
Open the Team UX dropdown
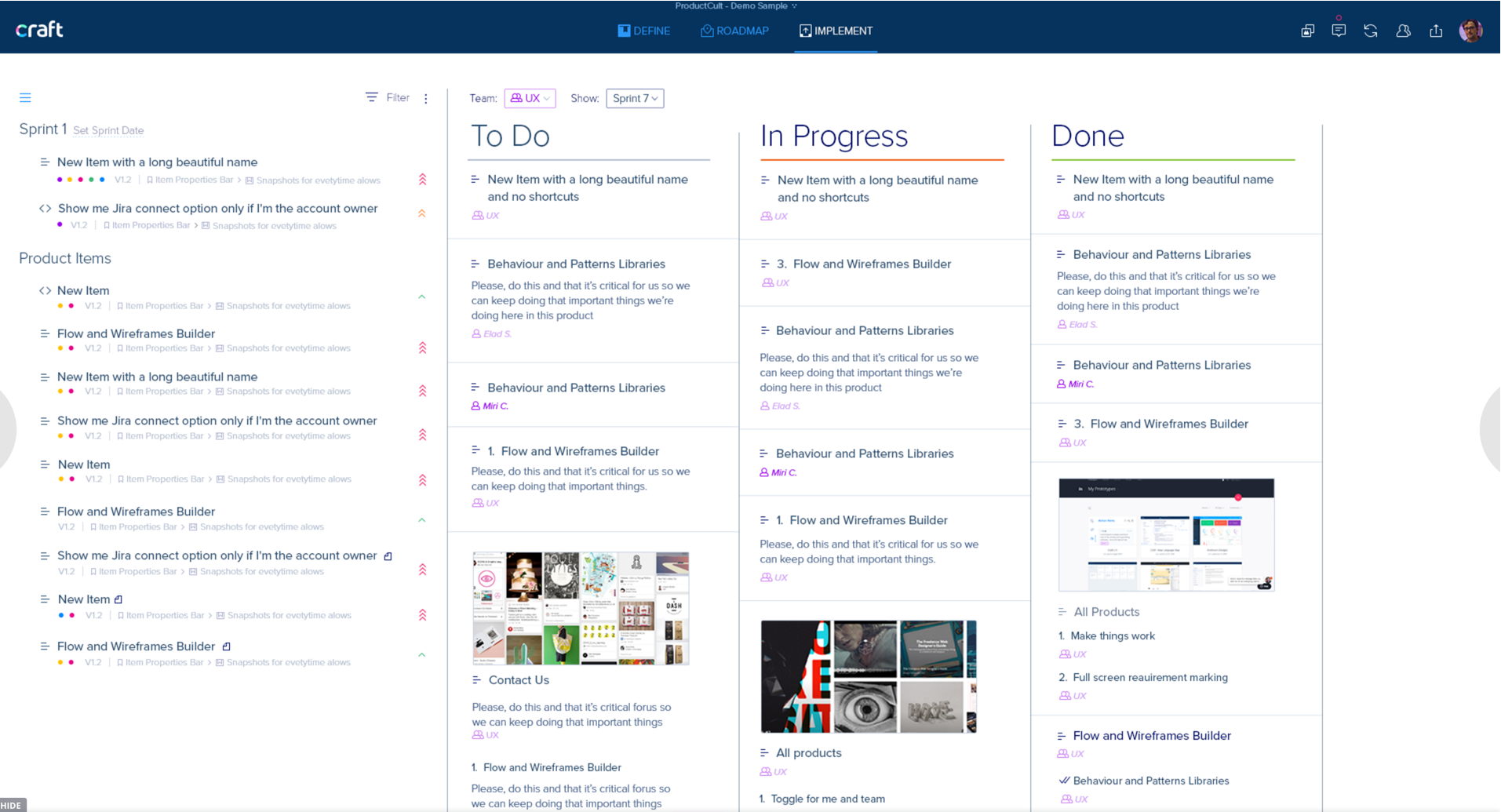(530, 98)
